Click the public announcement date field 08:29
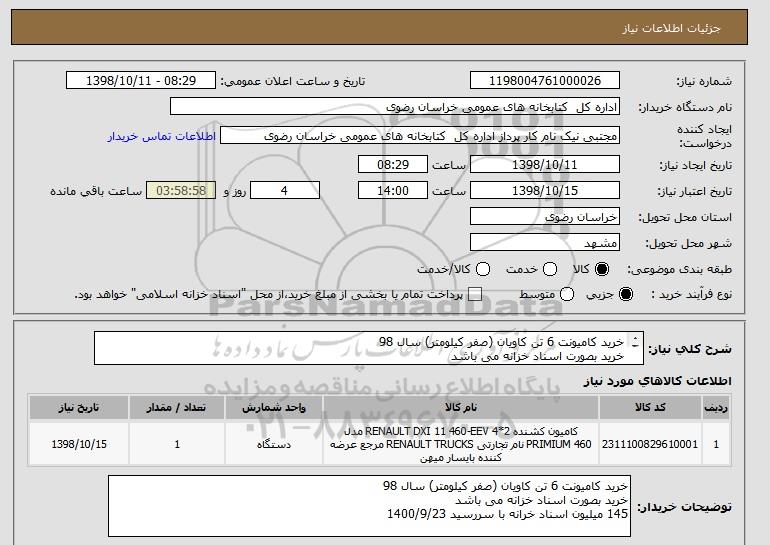The width and height of the screenshot is (770, 545). click(x=140, y=81)
